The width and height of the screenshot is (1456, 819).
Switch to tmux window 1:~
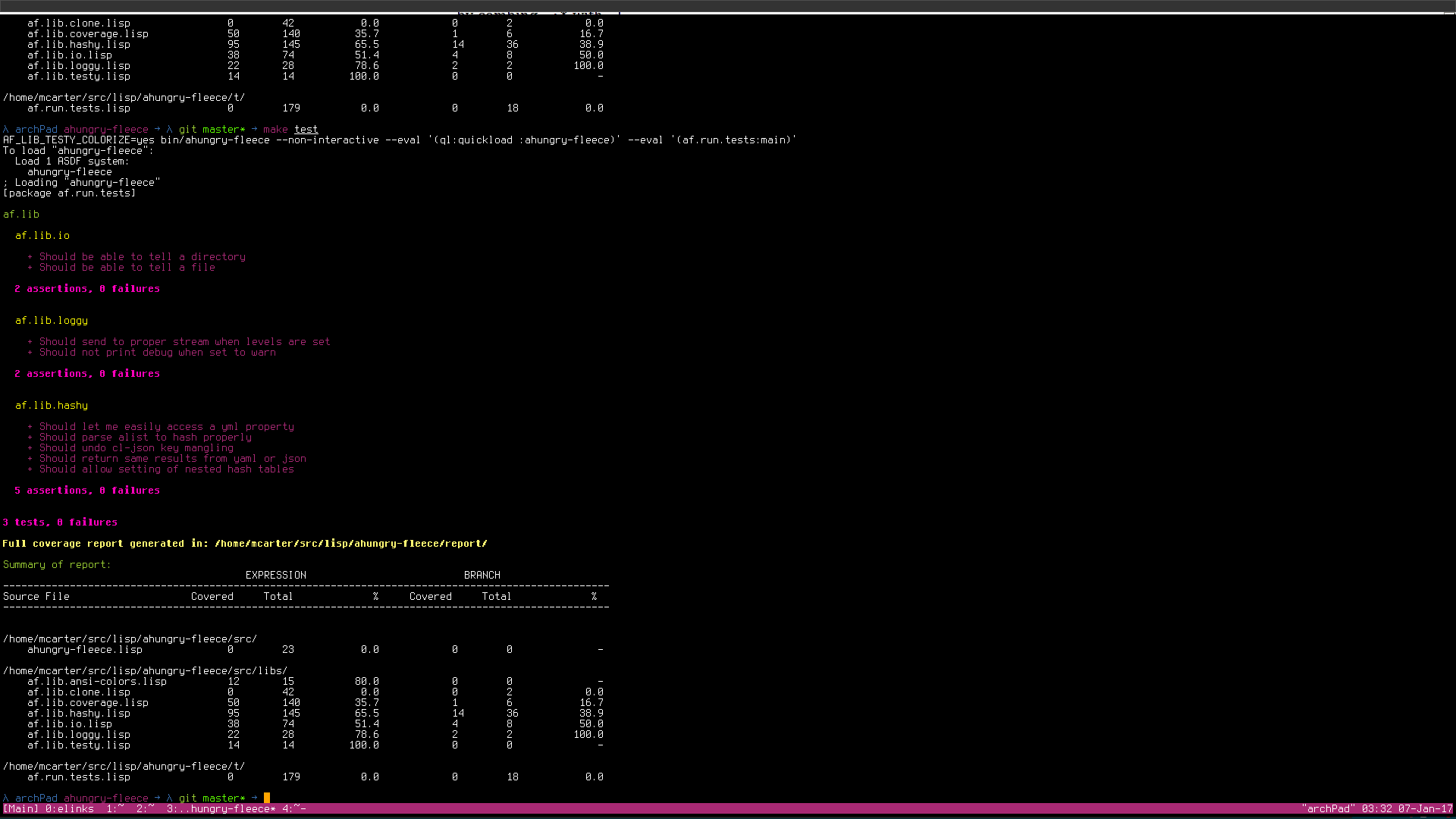[x=115, y=809]
